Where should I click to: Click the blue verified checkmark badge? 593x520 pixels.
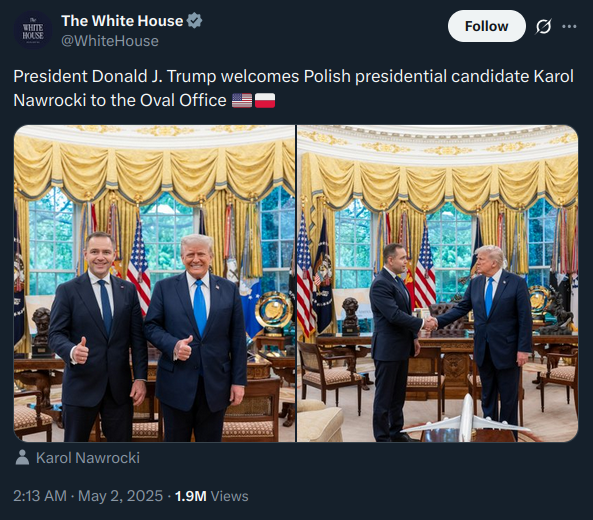click(195, 21)
